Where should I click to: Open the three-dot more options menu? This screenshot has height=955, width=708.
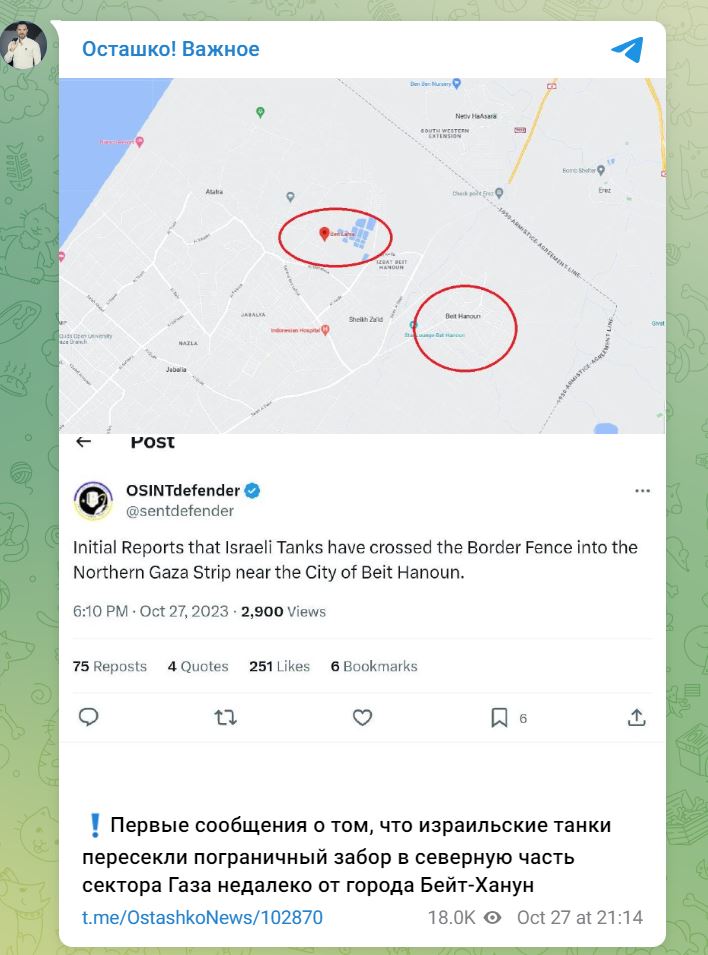coord(642,490)
